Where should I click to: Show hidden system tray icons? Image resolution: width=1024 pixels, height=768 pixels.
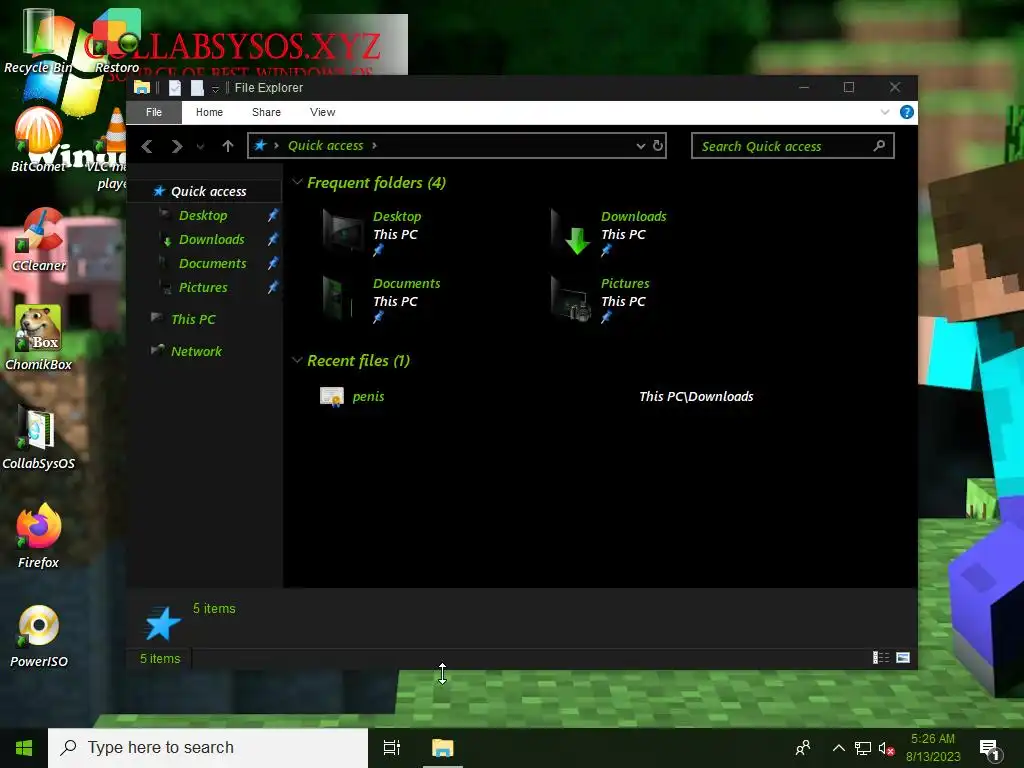[839, 748]
